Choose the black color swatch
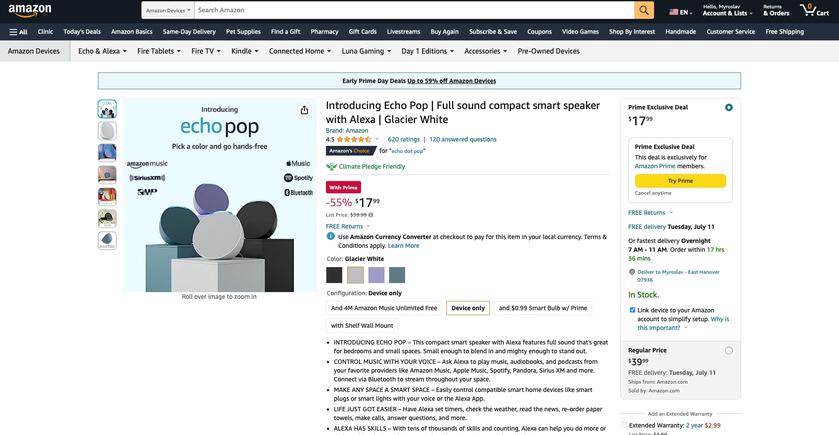 (x=334, y=275)
